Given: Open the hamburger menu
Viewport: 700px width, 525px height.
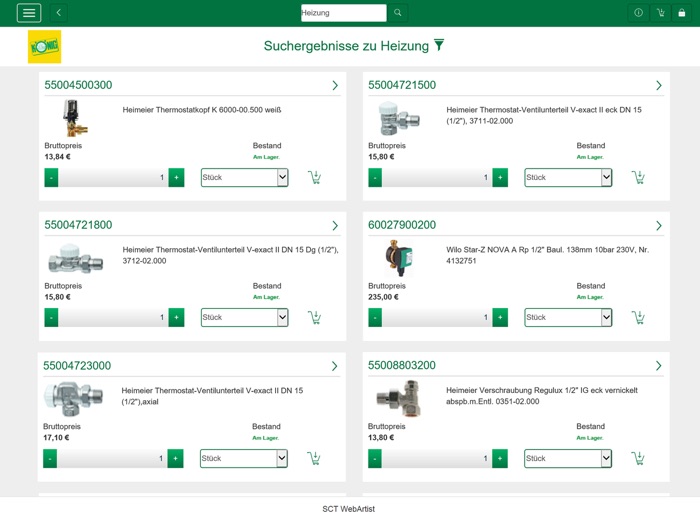Looking at the screenshot, I should coord(29,13).
